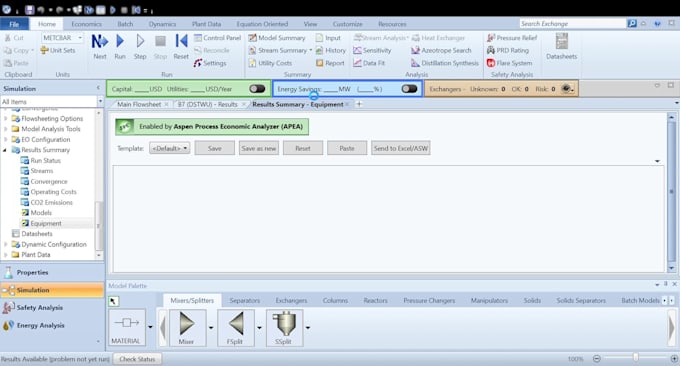Click the Search Exchange field
The height and width of the screenshot is (366, 680).
pos(572,23)
